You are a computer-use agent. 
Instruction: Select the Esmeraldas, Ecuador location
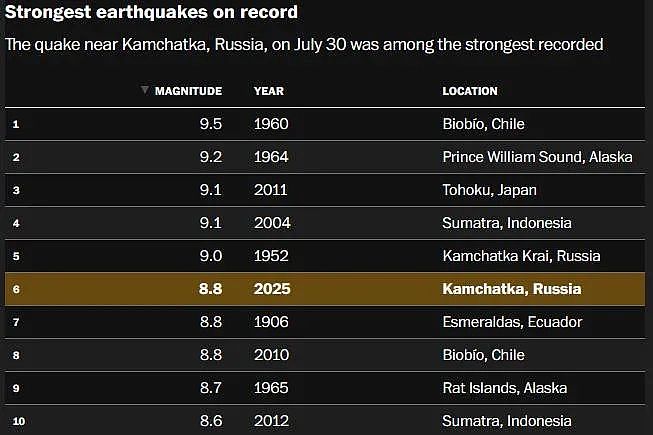click(x=512, y=322)
